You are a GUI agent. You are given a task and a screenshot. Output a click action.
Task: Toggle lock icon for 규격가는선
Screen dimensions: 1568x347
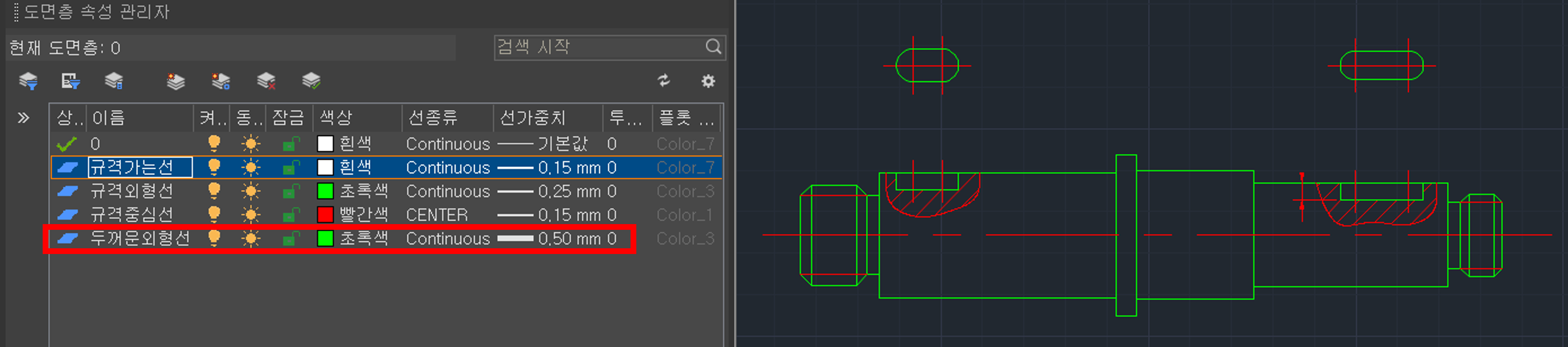[x=291, y=168]
